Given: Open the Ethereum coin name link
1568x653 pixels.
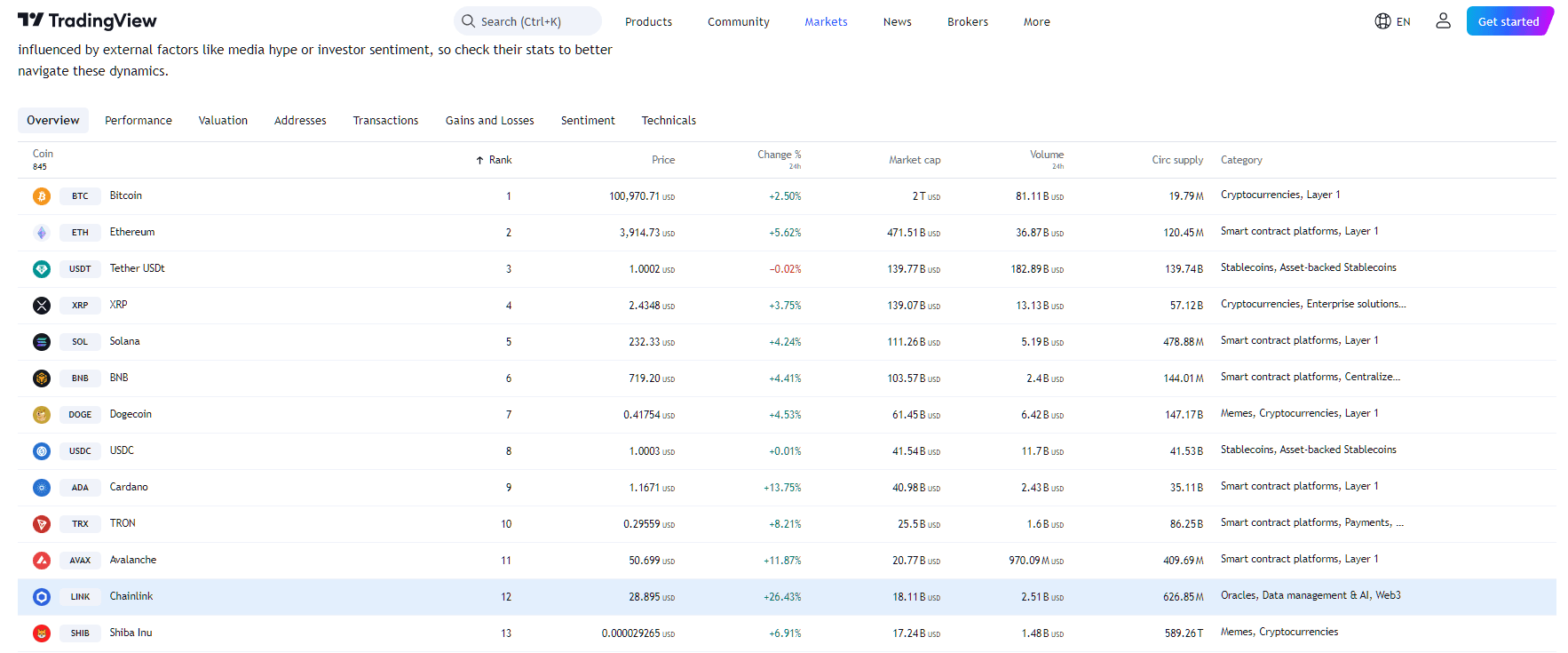Looking at the screenshot, I should coord(132,232).
